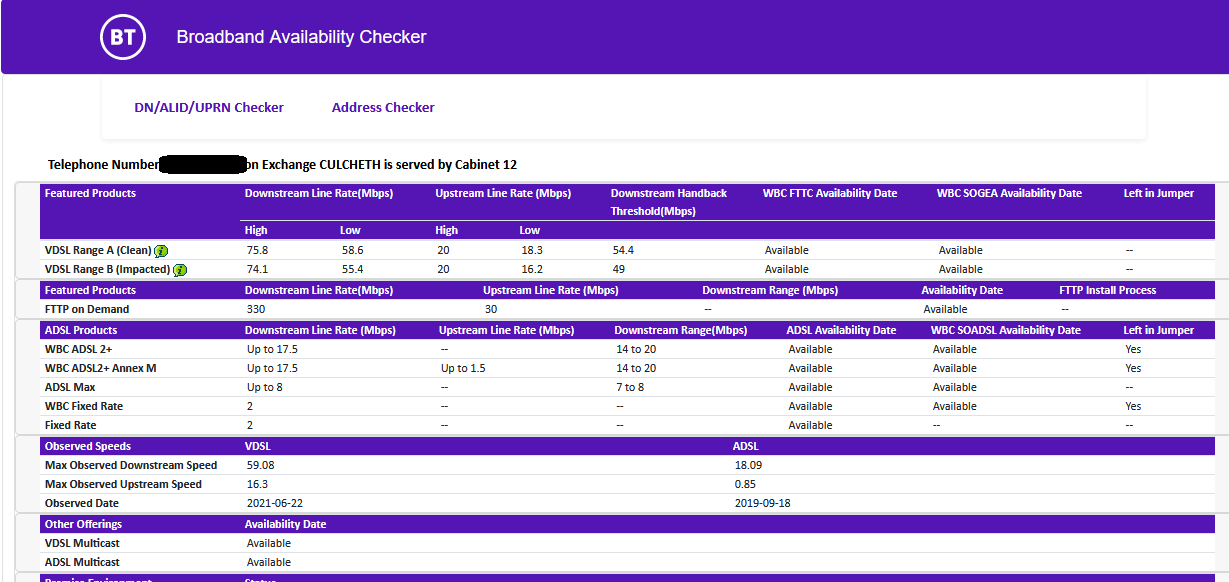This screenshot has height=582, width=1229.
Task: Click the WBC SOGEA Availability Date header
Action: (1009, 193)
